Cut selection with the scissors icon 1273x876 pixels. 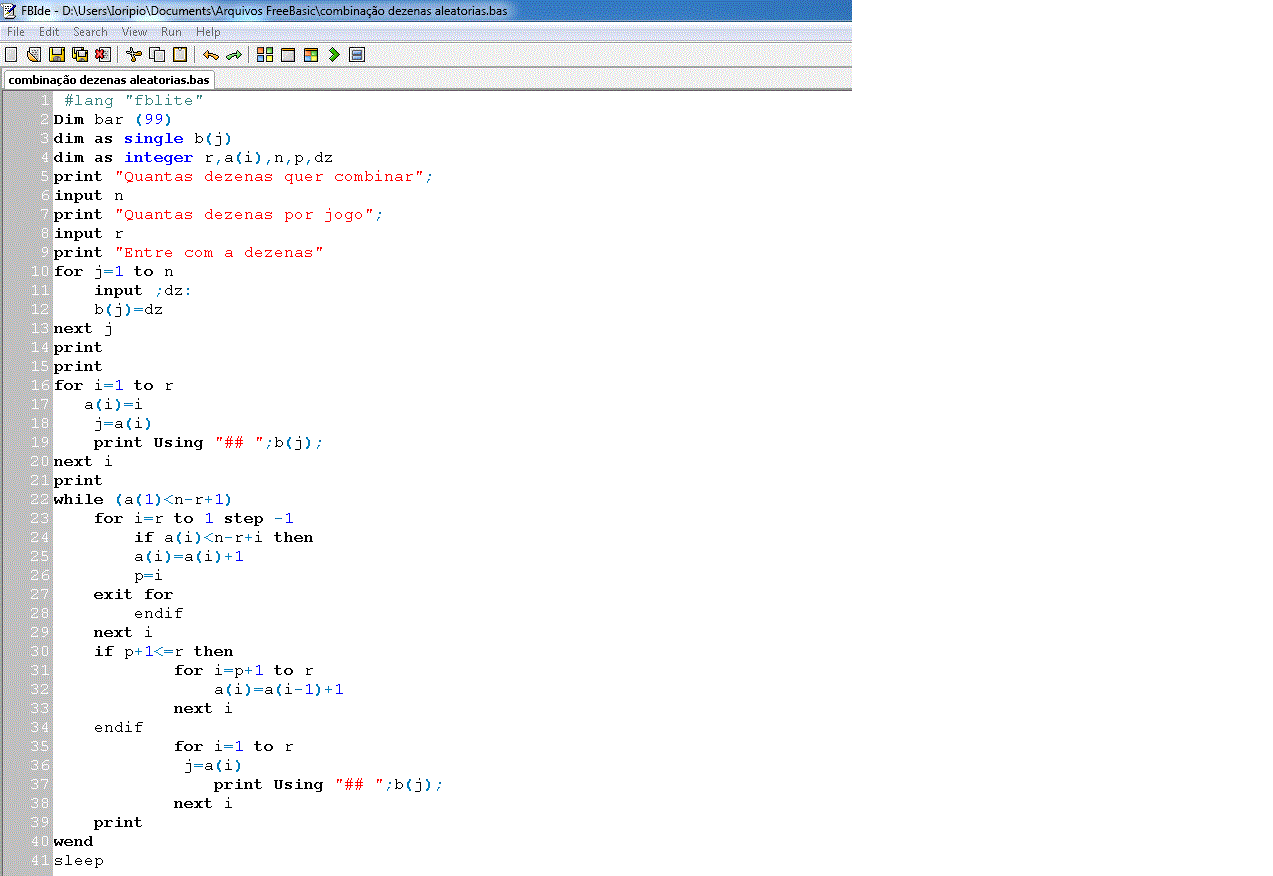click(x=134, y=55)
